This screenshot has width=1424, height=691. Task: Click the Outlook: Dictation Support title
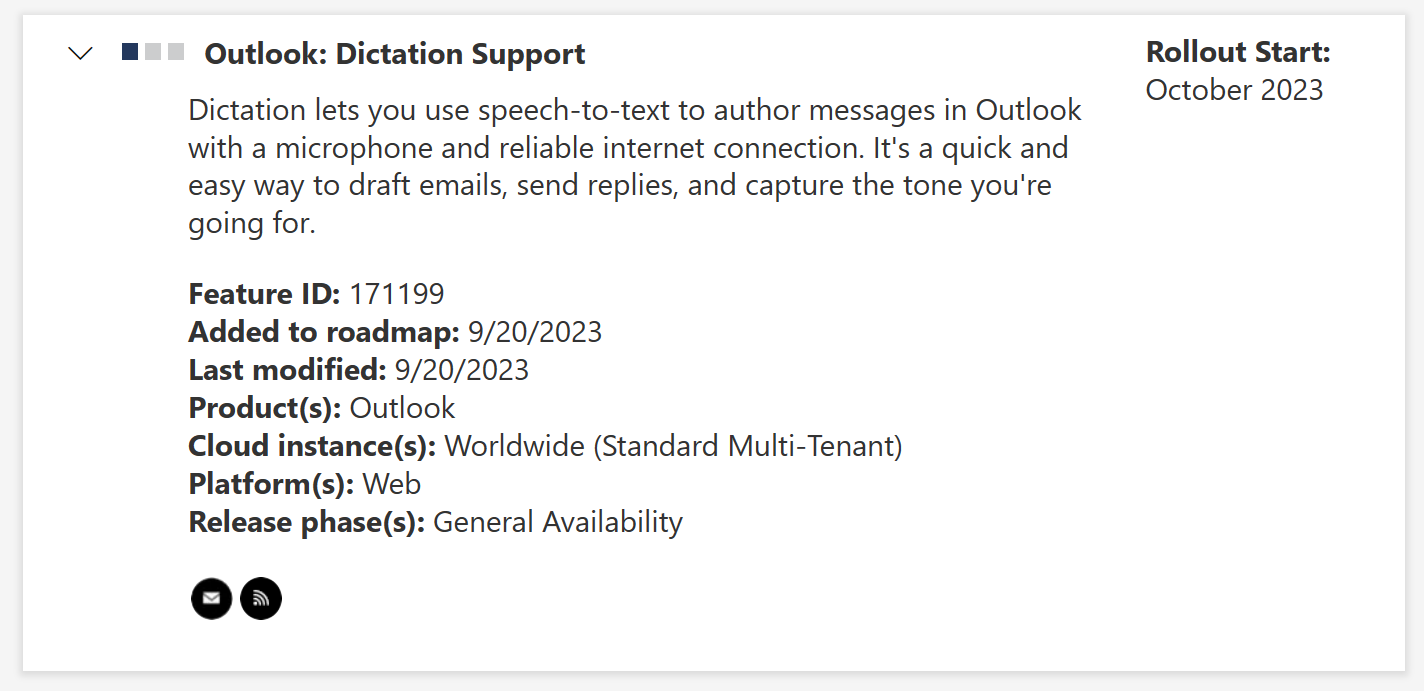[395, 54]
